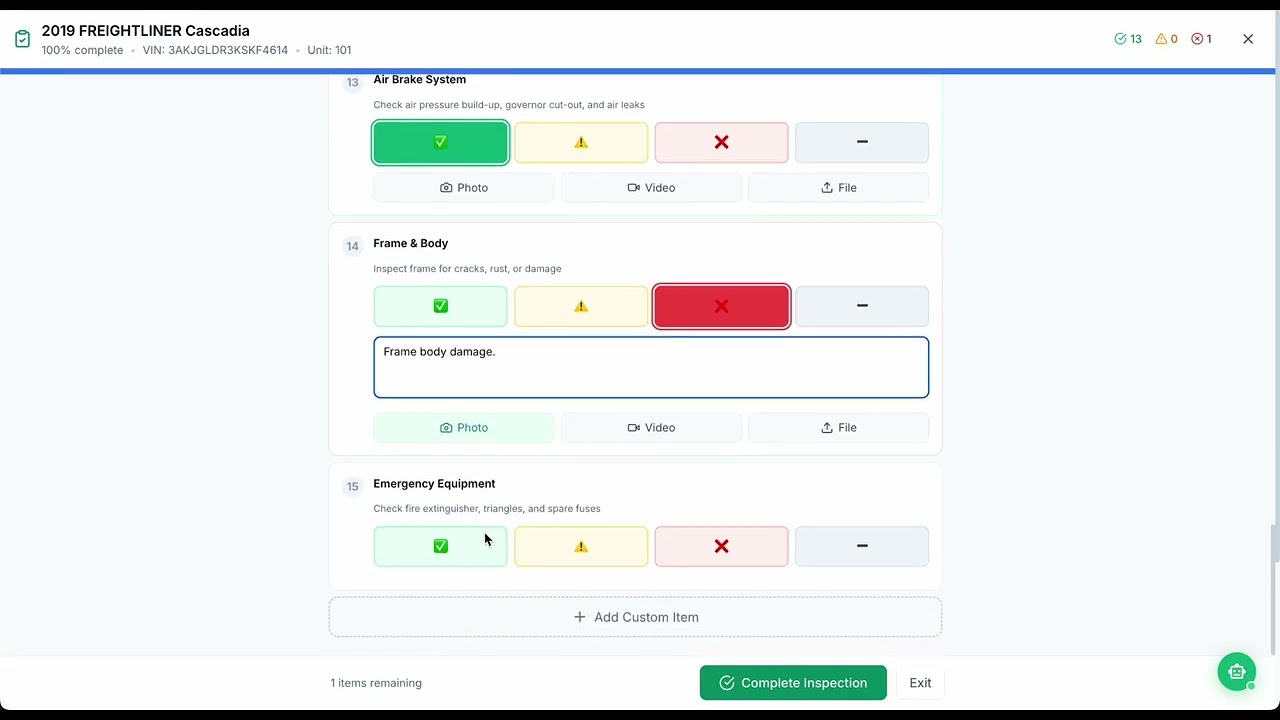Upload a file to Air Brake System

(838, 187)
